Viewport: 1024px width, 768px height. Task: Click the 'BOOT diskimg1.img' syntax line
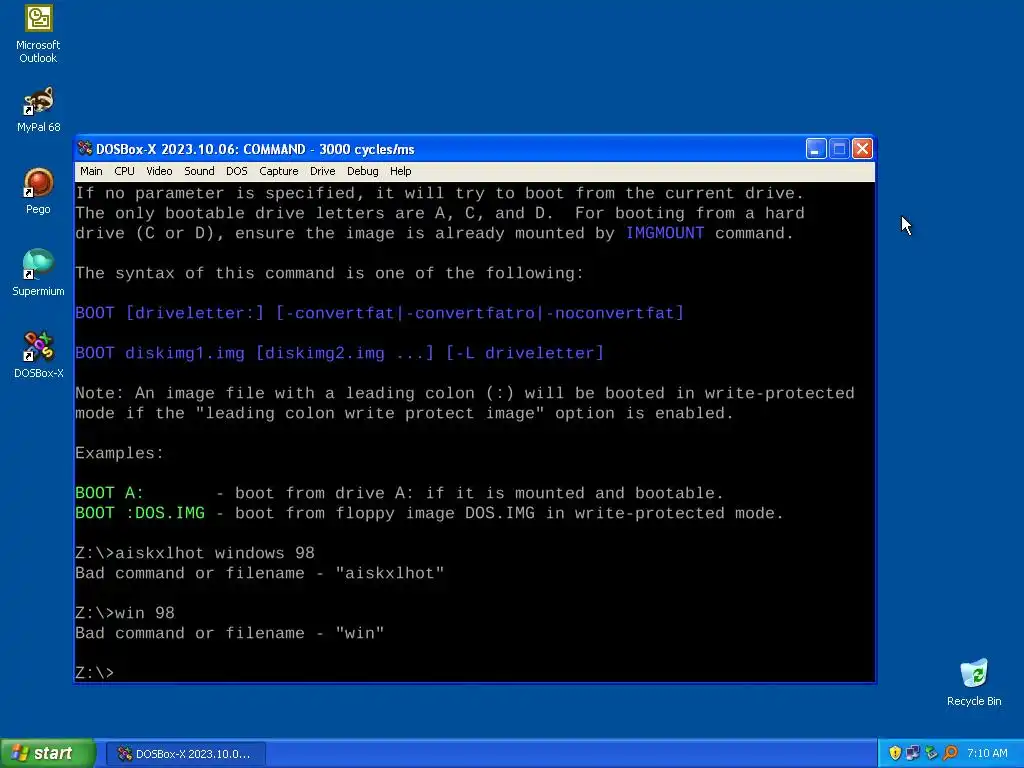(340, 353)
